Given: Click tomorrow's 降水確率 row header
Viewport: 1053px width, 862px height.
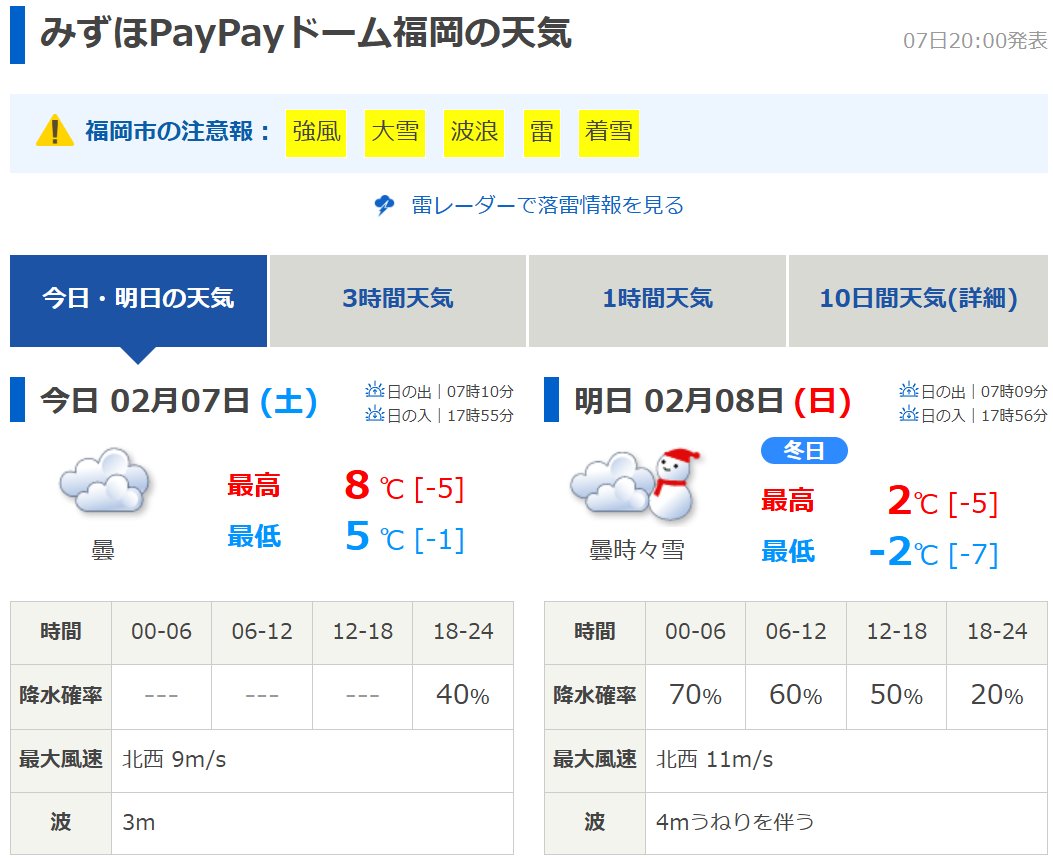Looking at the screenshot, I should pyautogui.click(x=595, y=696).
